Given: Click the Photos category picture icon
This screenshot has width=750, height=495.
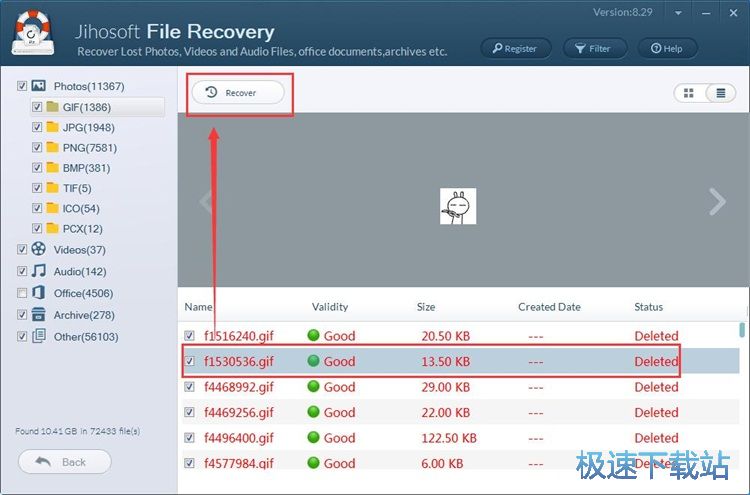Looking at the screenshot, I should [x=39, y=86].
